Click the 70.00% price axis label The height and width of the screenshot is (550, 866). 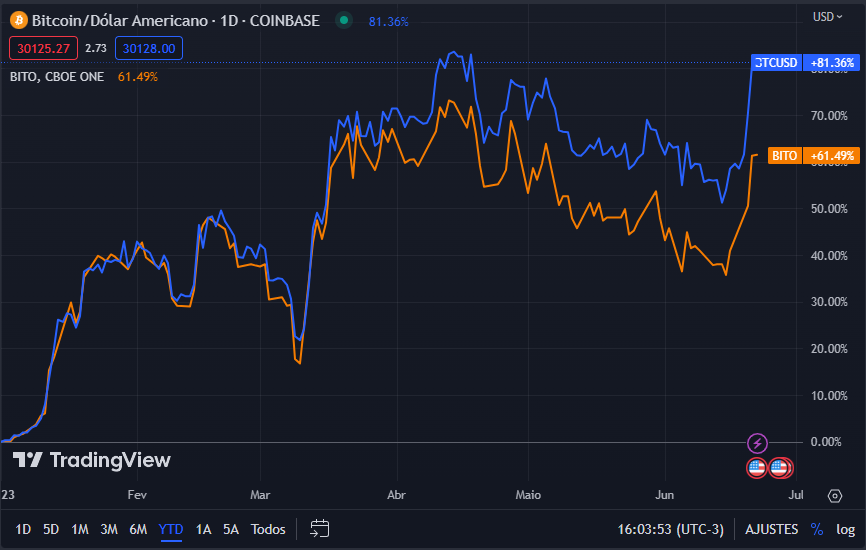pyautogui.click(x=828, y=115)
